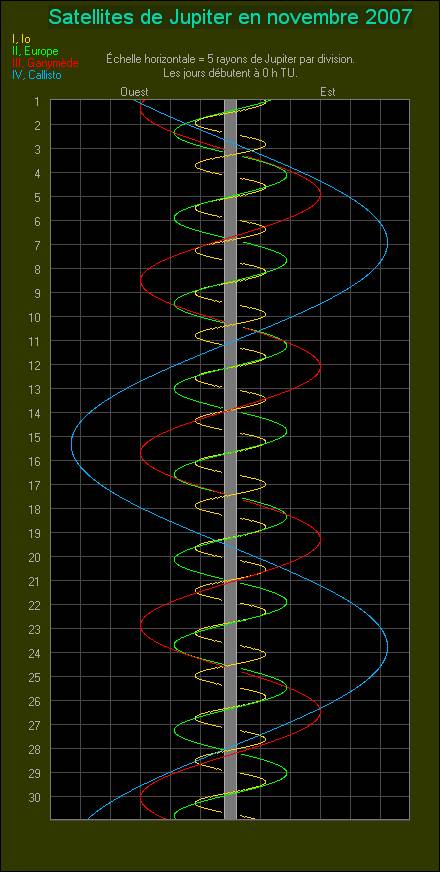Click the 'Les jours débutent à 0 h TU' note

[230, 73]
